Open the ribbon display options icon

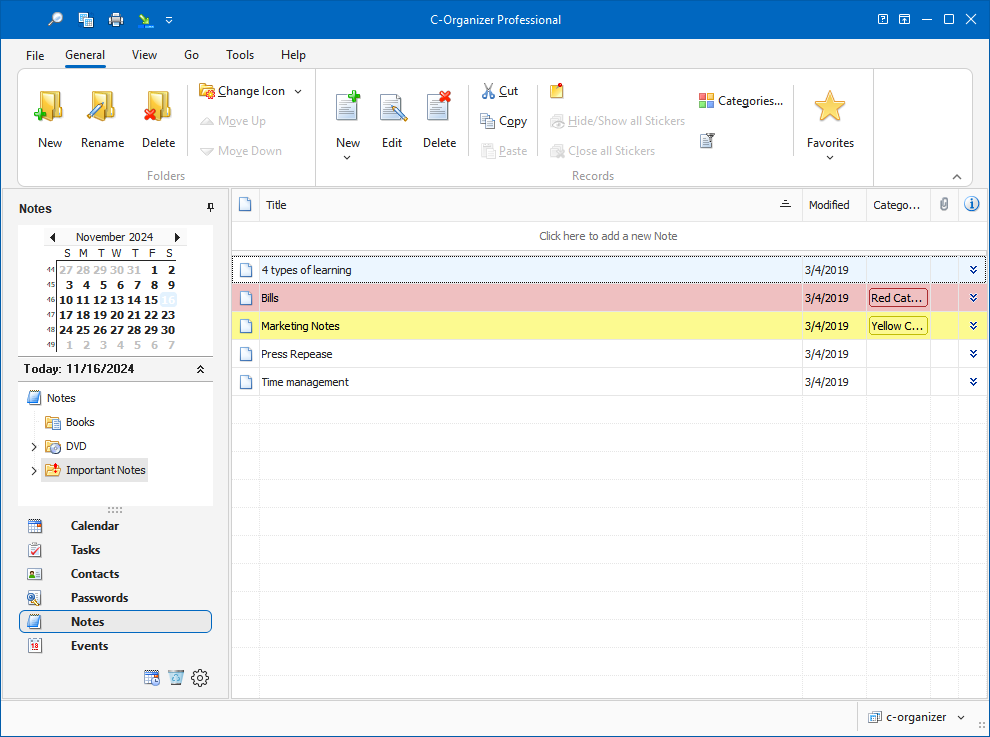point(905,20)
